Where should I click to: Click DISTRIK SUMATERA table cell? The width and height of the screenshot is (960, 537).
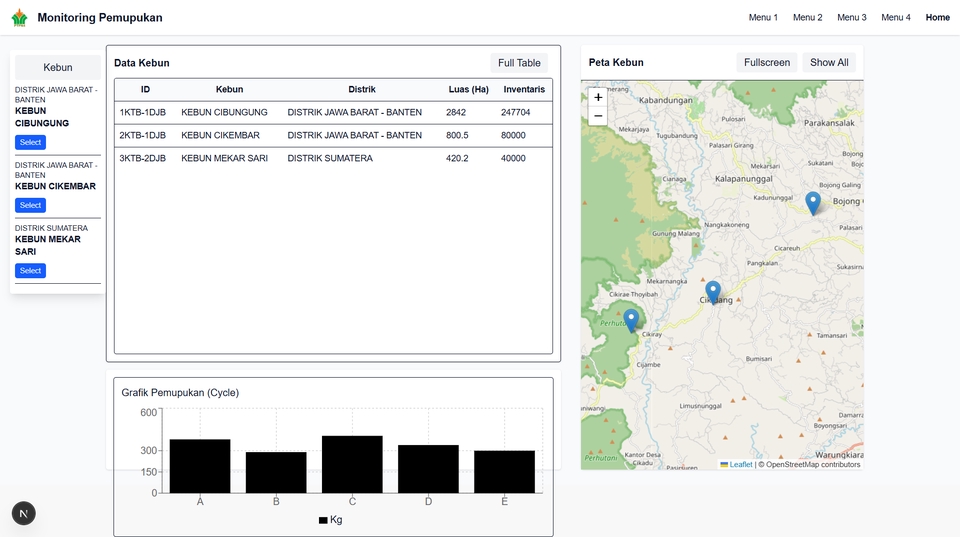[x=330, y=159]
